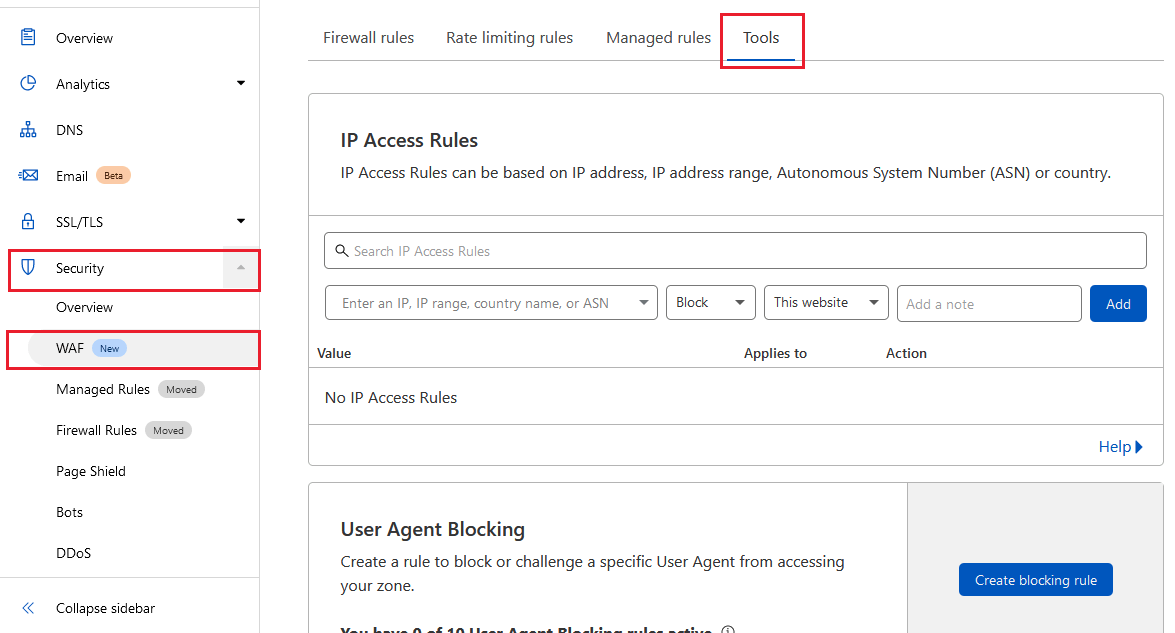Click the magnifier in Search IP Access Rules
Screen dimensions: 1175x633
coord(341,250)
